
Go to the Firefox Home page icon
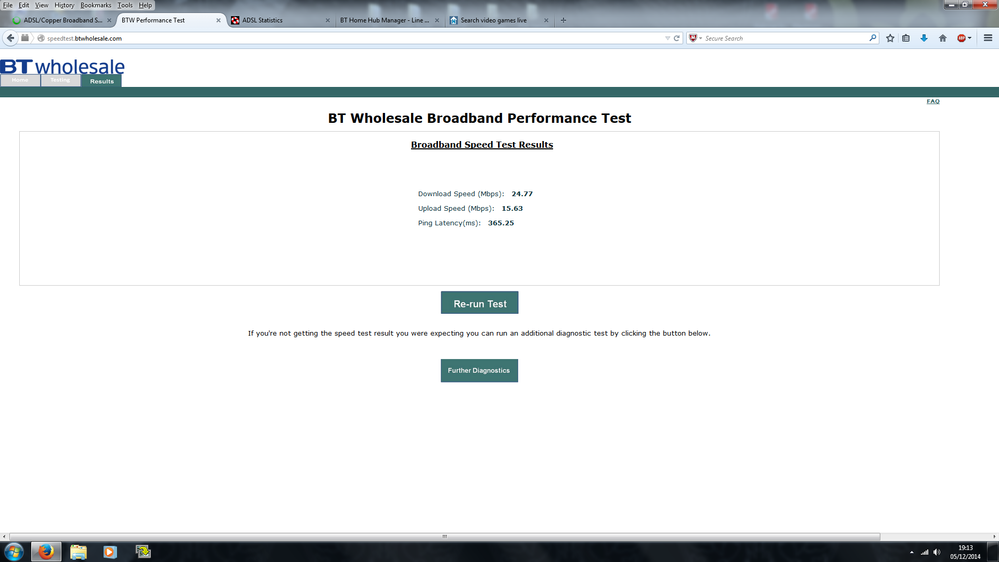pos(942,38)
